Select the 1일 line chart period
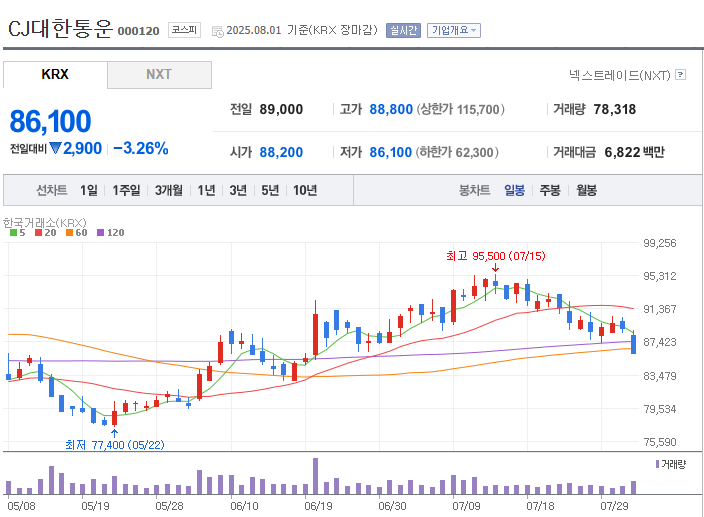This screenshot has height=517, width=704. pos(88,190)
